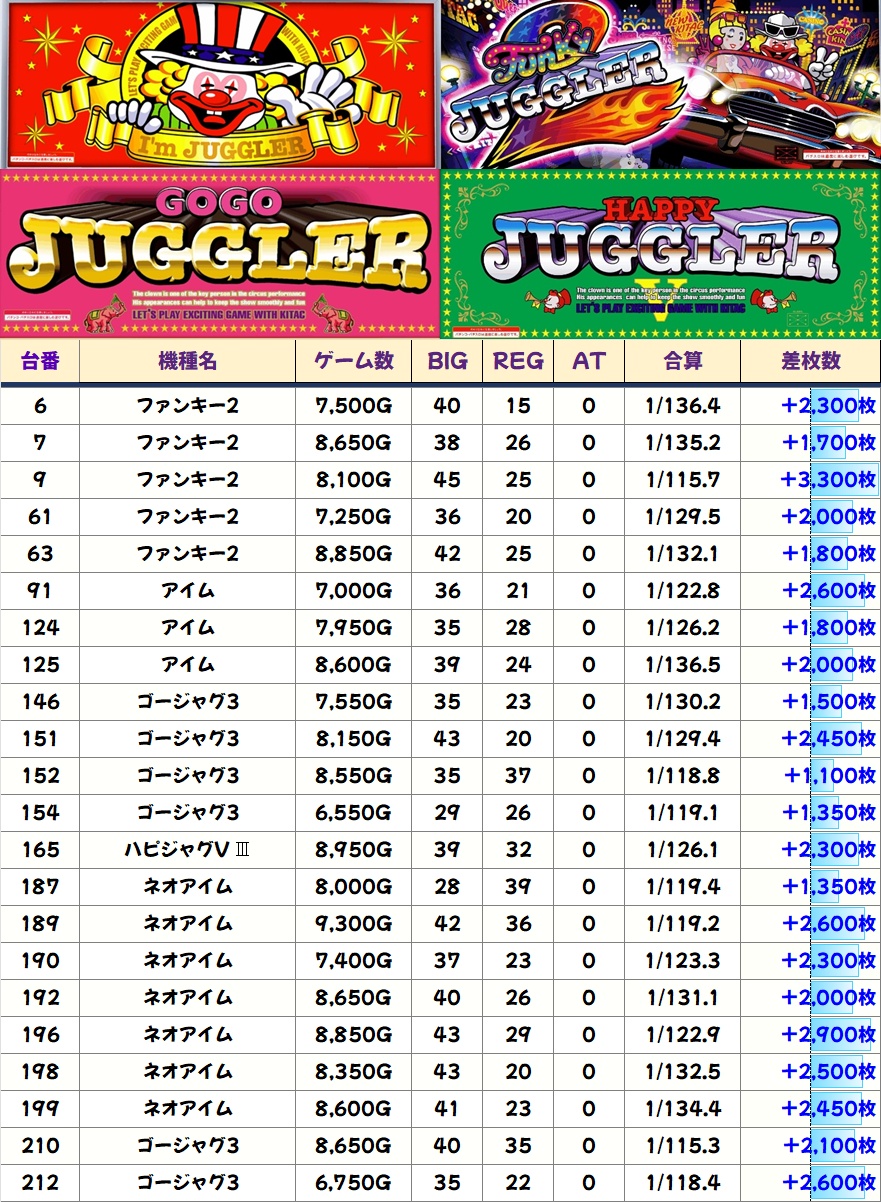881x1202 pixels.
Task: Click the ゲーム数 column header
Action: 353,361
